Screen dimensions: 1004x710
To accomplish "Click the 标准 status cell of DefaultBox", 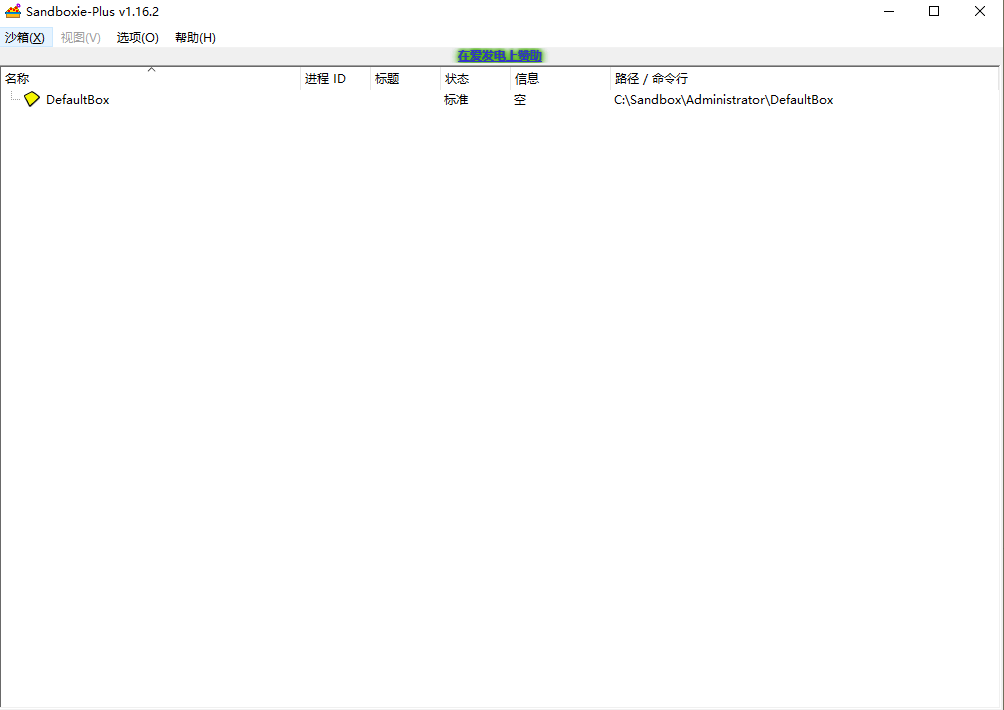I will [x=456, y=99].
